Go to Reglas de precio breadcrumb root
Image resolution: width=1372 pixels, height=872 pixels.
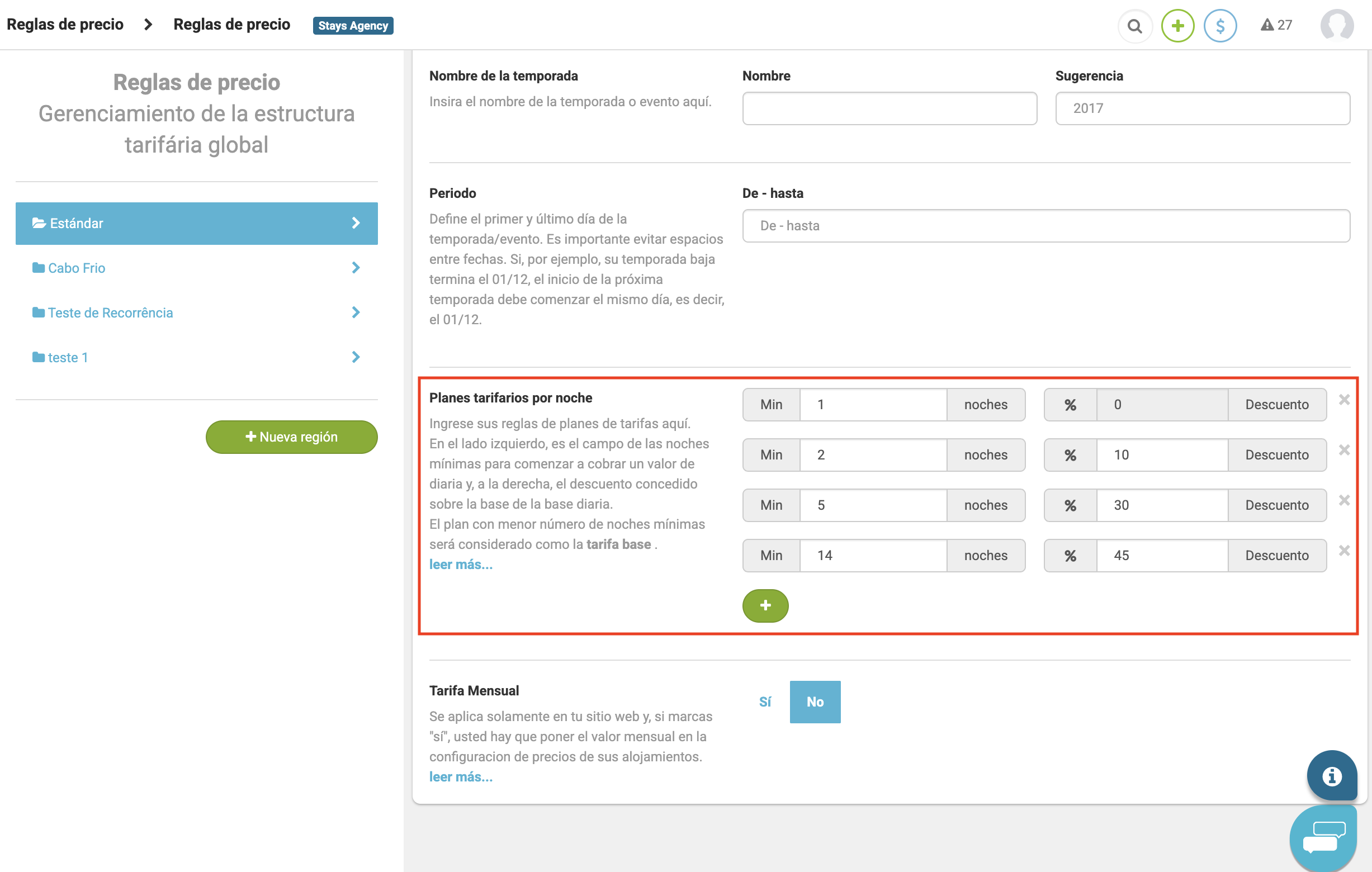(65, 25)
